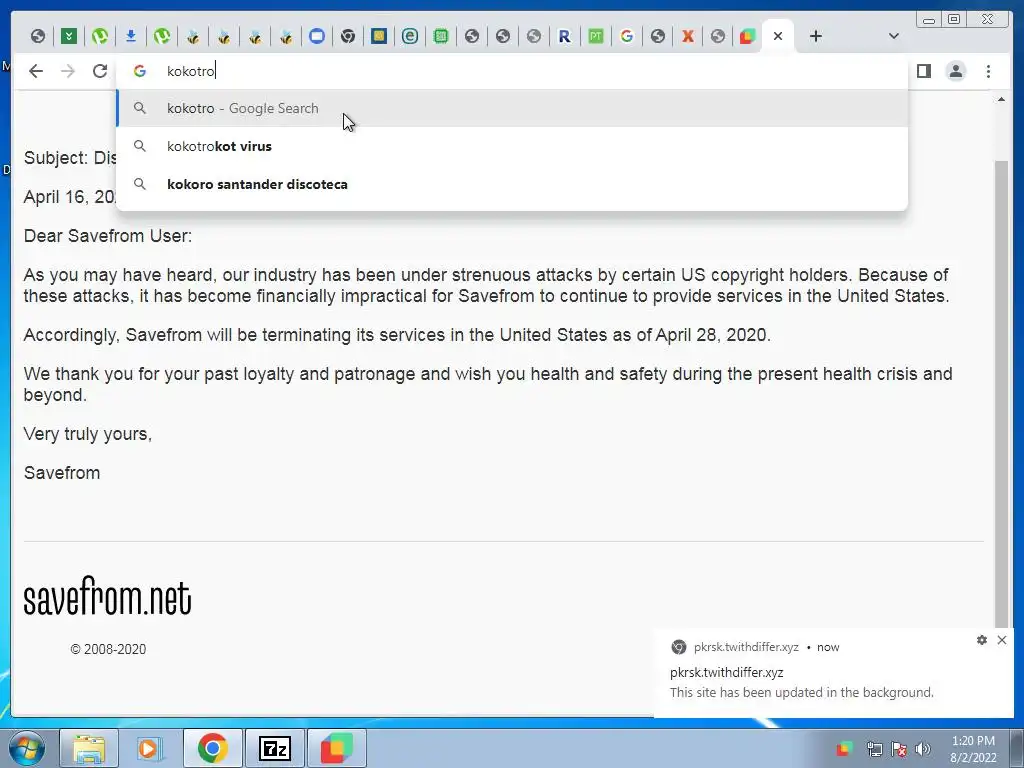Switch to the green 'PT' icon tab

pyautogui.click(x=596, y=36)
